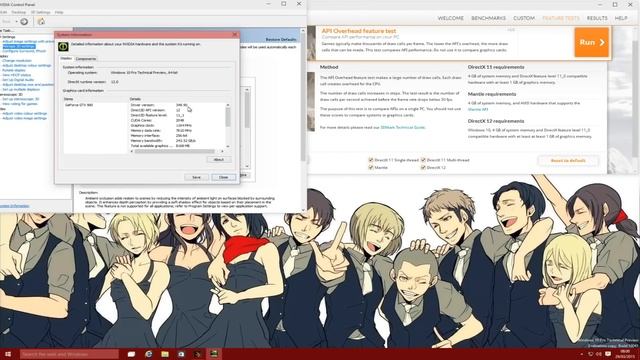Click the 3DMark taskbar icon
640x360 pixels.
[x=198, y=354]
